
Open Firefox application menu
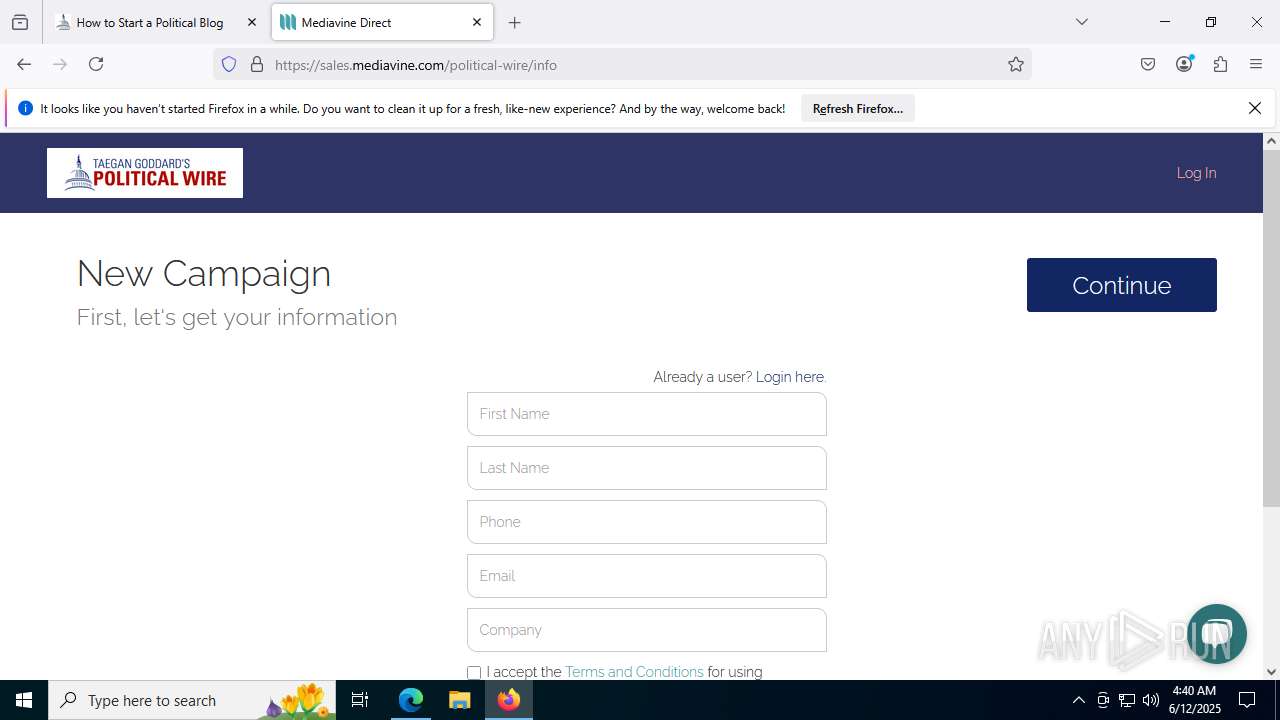(x=1256, y=64)
